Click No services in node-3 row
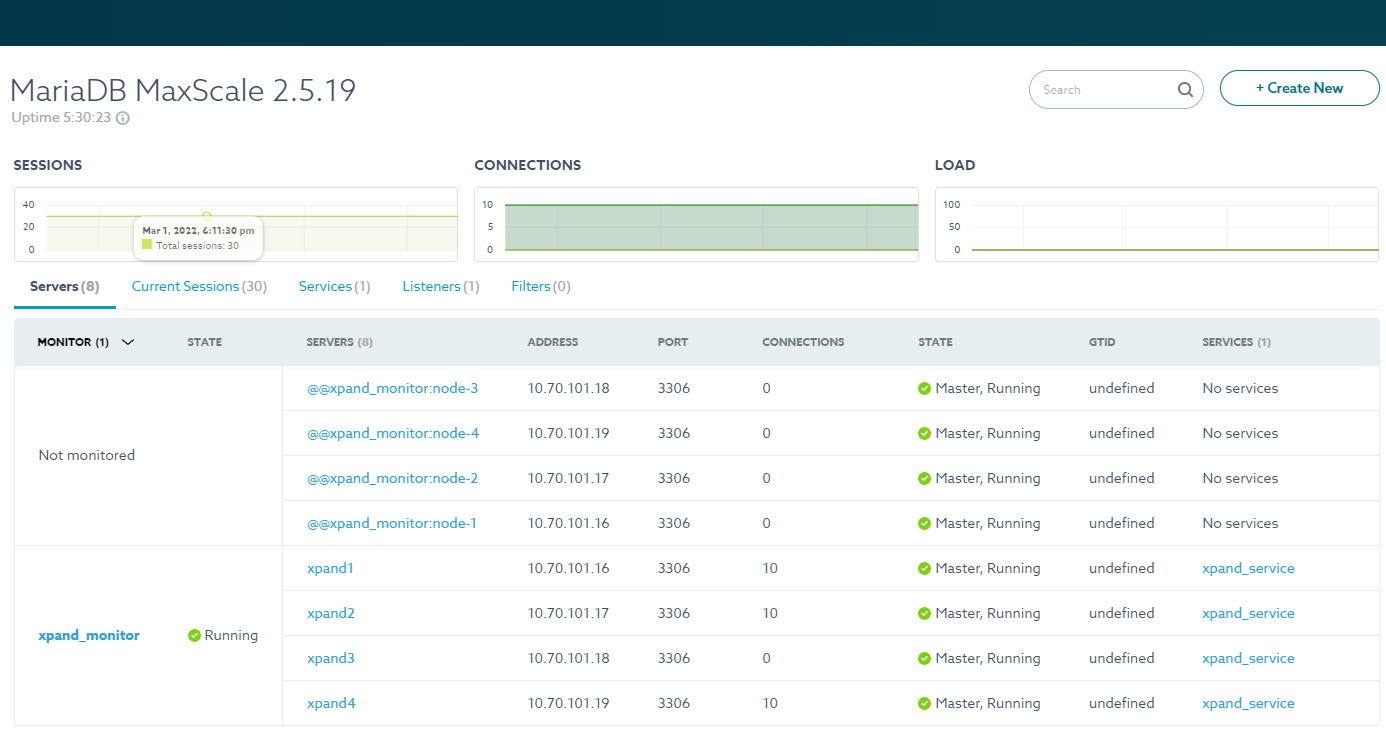The height and width of the screenshot is (730, 1386). (1240, 388)
